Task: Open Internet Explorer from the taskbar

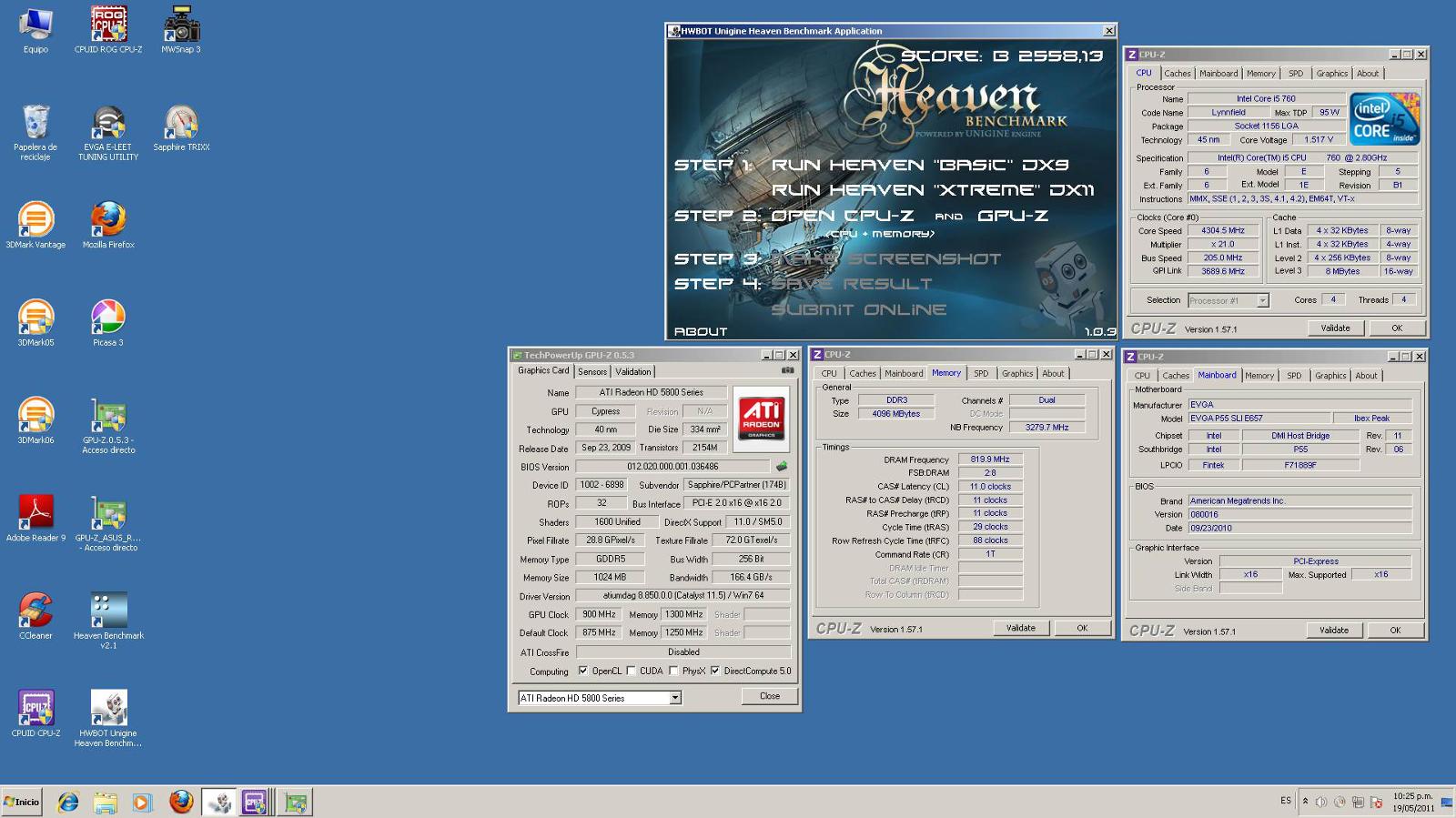Action: [x=68, y=802]
